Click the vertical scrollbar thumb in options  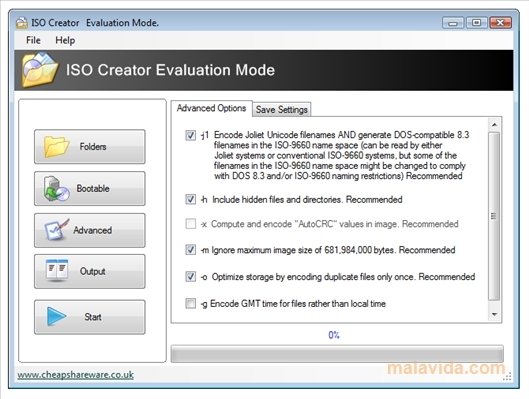494,216
